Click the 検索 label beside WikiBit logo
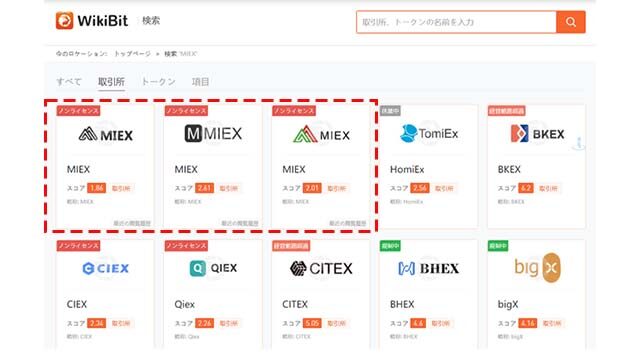 pyautogui.click(x=151, y=21)
